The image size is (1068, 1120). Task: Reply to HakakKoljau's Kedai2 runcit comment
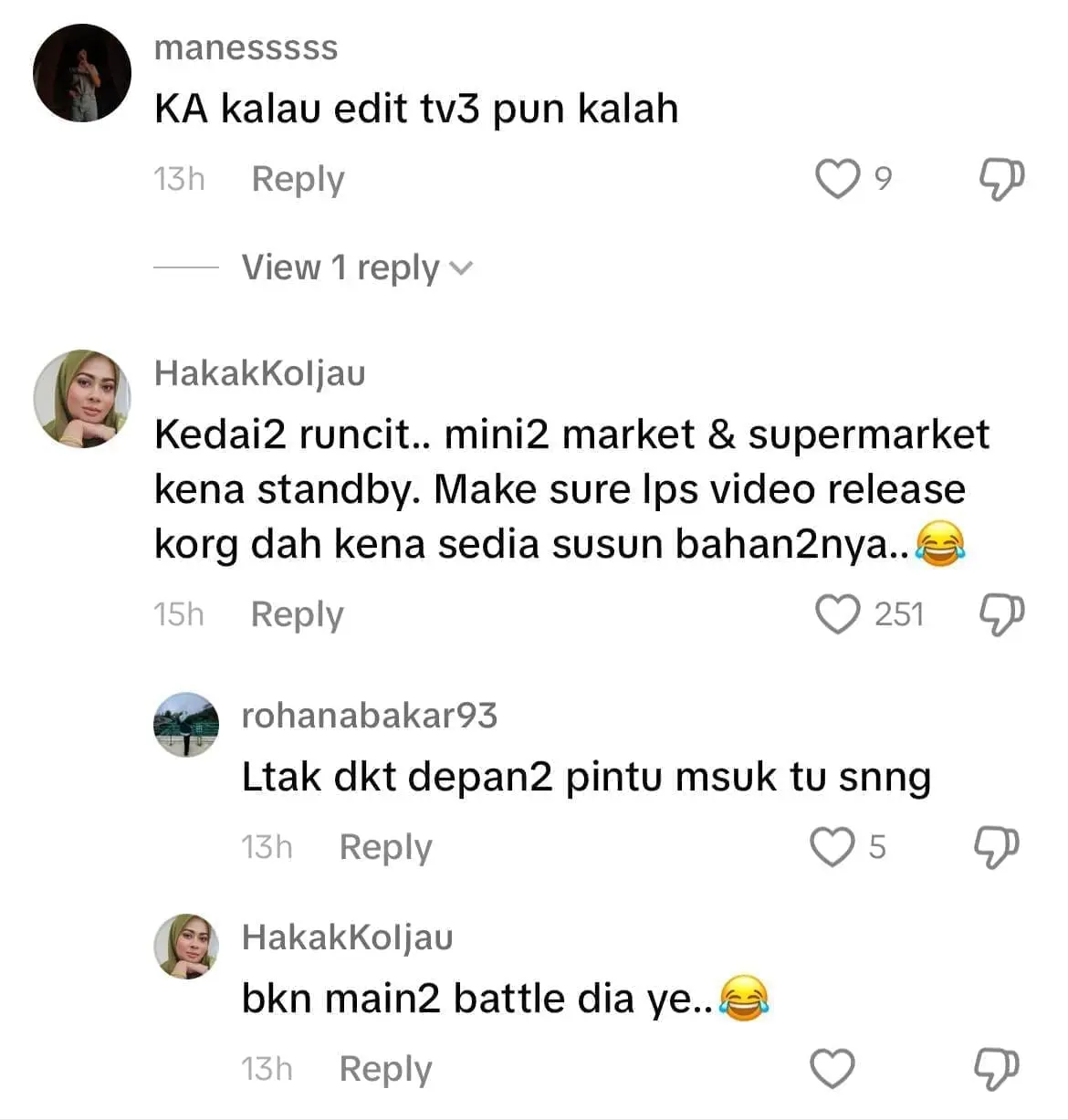298,614
